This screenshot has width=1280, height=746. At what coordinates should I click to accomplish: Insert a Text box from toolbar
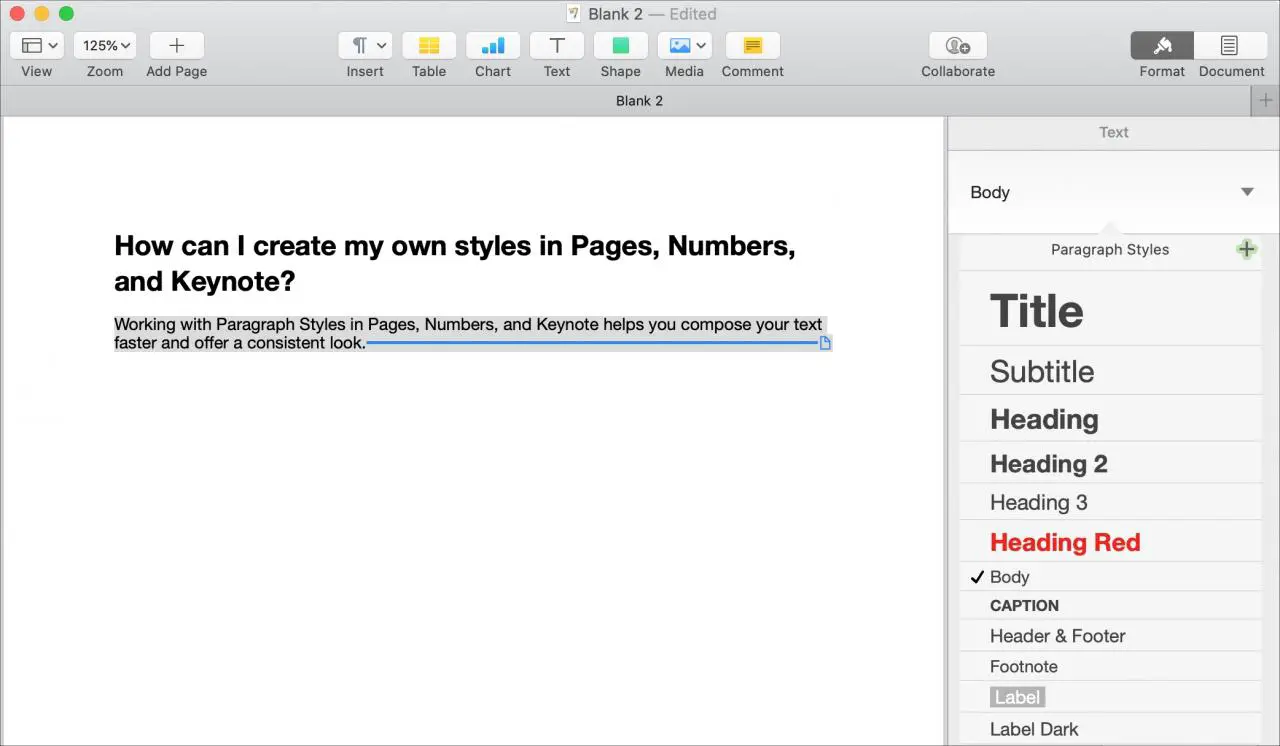click(557, 46)
